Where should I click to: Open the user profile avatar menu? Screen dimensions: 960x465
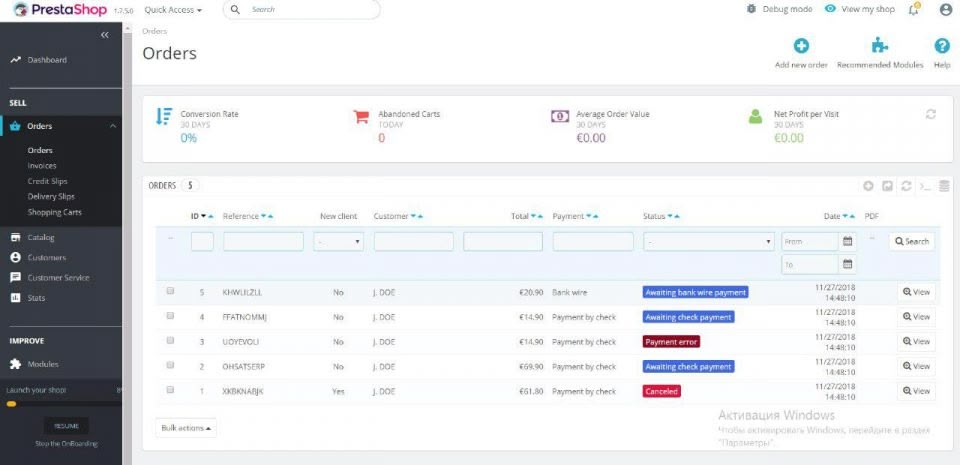tap(946, 9)
